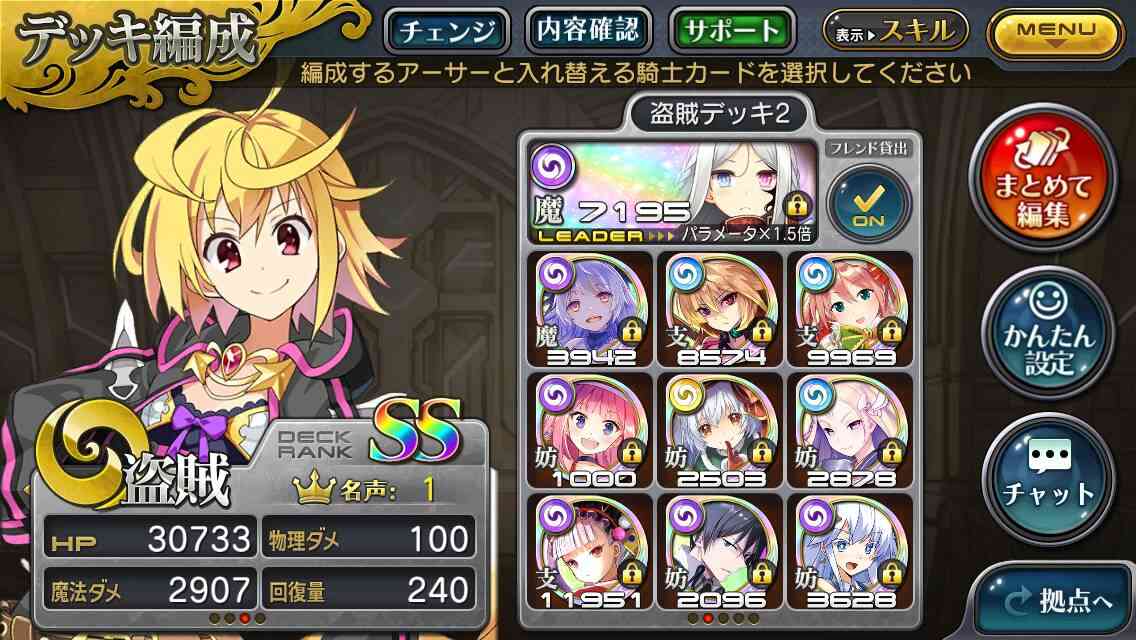Select knight card with value 3628

[x=850, y=552]
